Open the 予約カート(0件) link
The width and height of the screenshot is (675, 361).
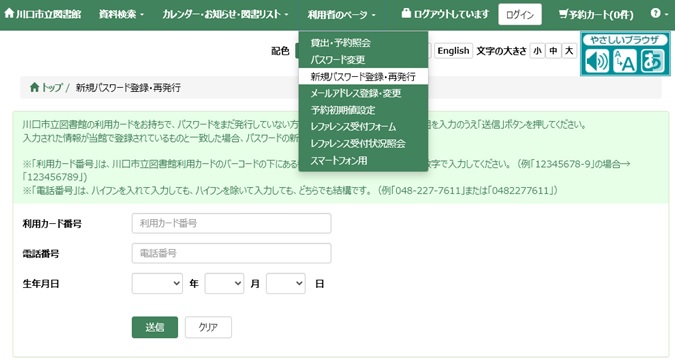pyautogui.click(x=596, y=15)
